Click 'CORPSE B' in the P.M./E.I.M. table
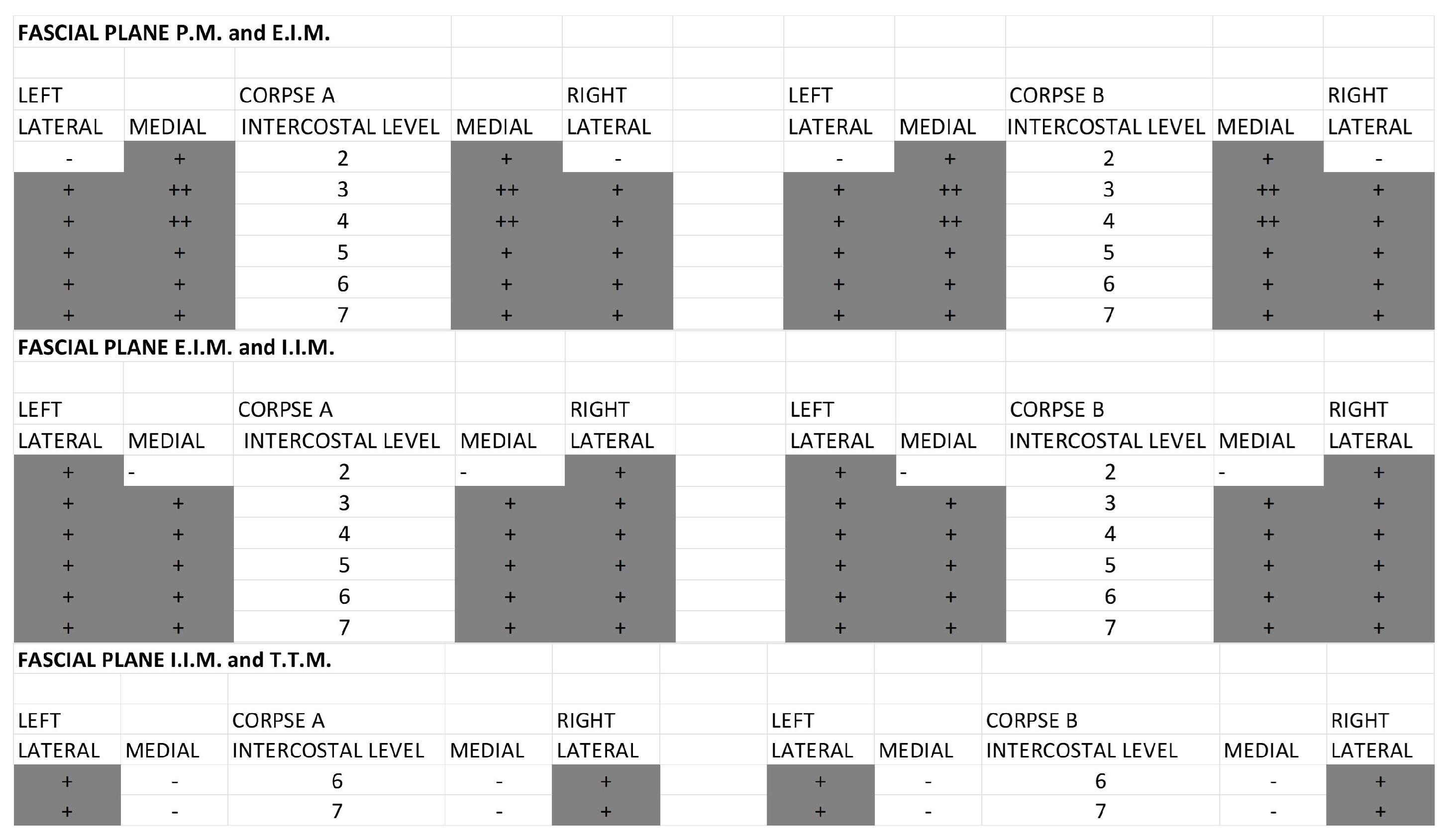The width and height of the screenshot is (1448, 840). click(x=1056, y=95)
